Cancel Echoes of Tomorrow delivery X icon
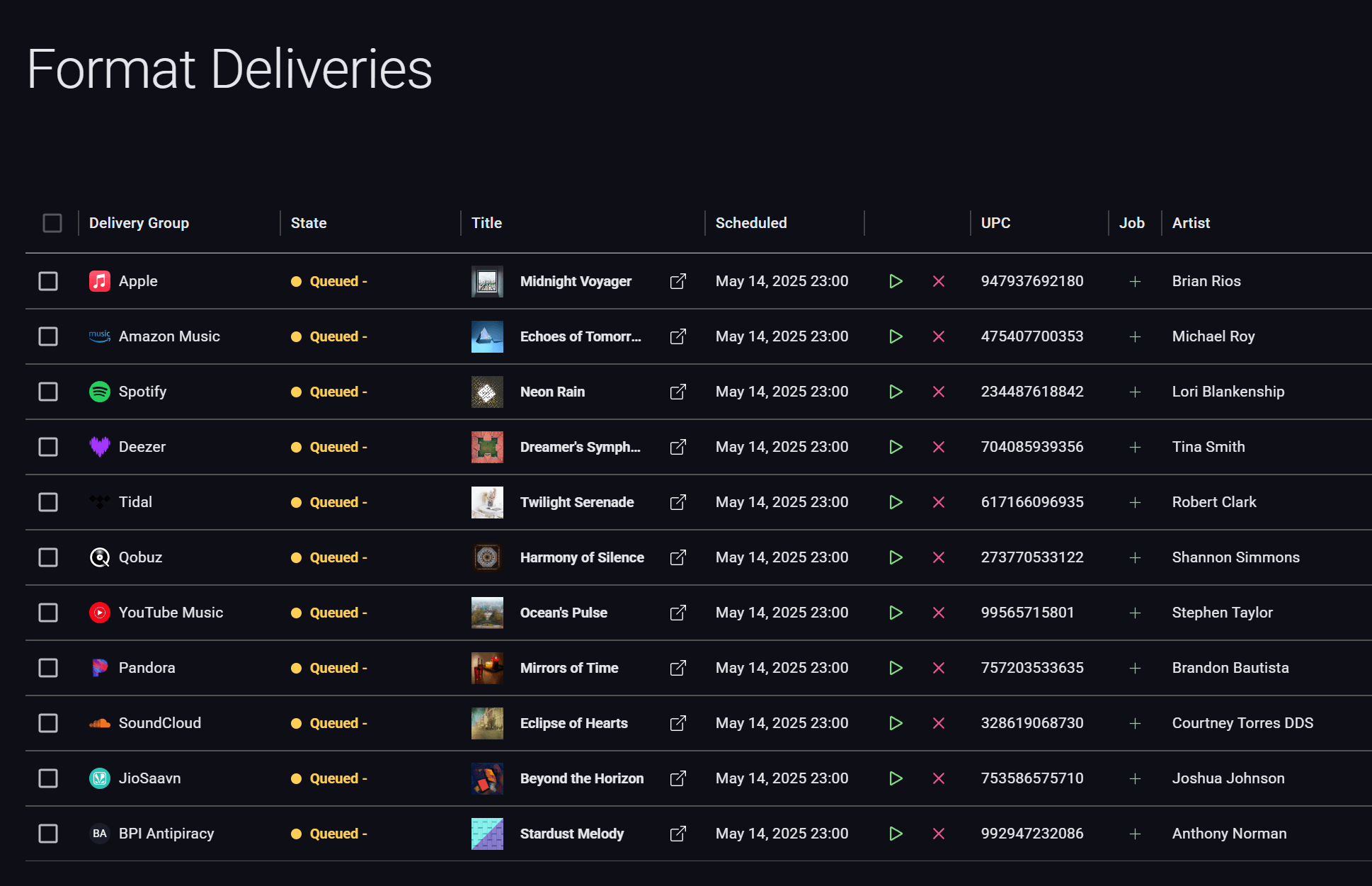 939,336
